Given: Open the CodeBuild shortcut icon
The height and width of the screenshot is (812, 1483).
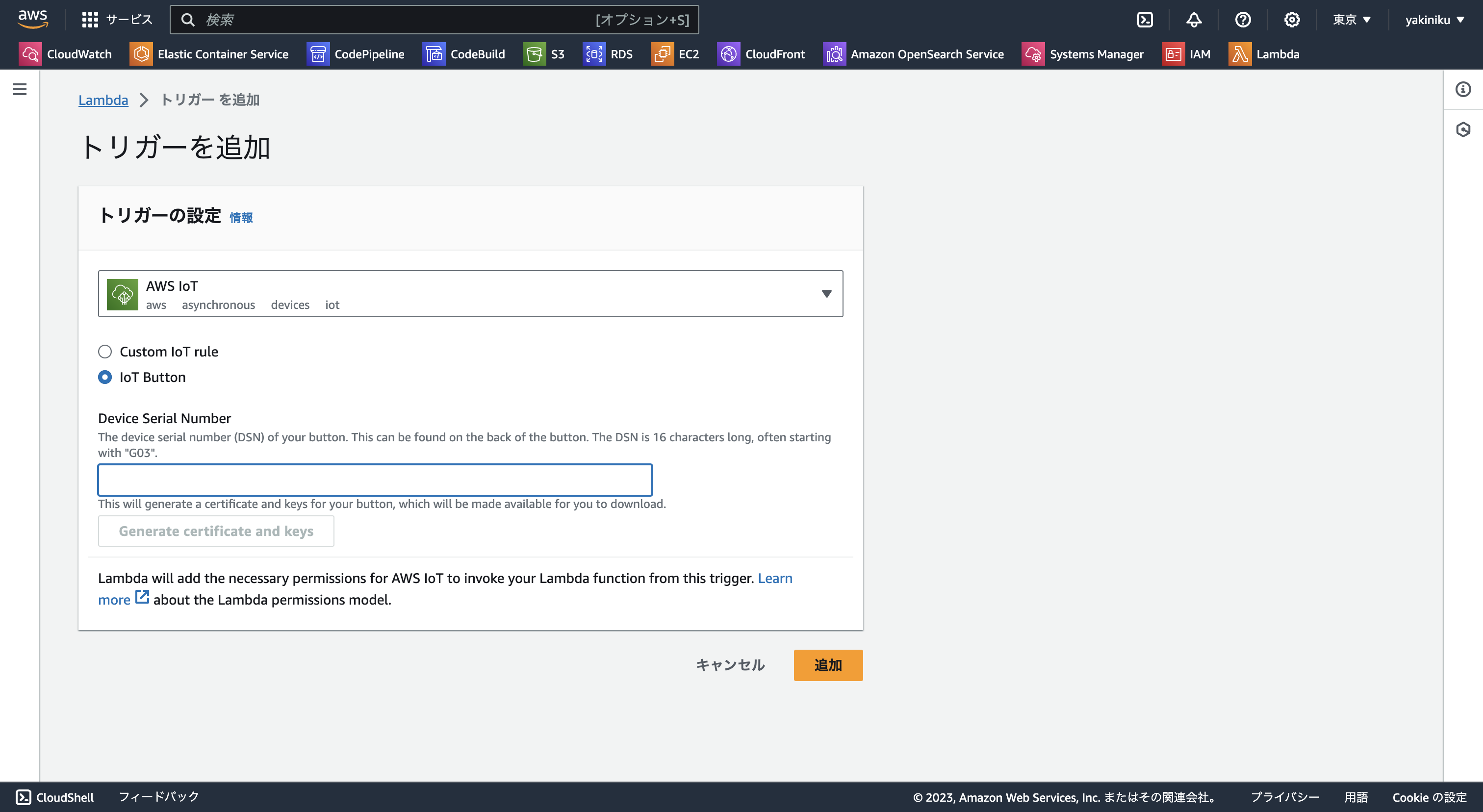Looking at the screenshot, I should [x=434, y=54].
